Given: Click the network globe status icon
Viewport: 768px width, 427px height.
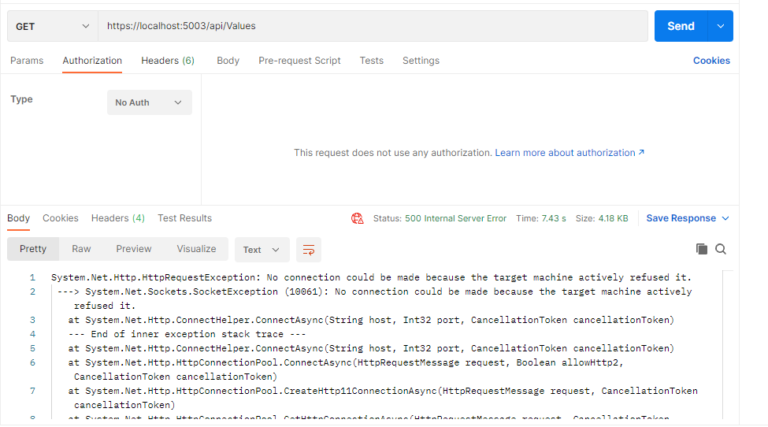Looking at the screenshot, I should pyautogui.click(x=357, y=218).
